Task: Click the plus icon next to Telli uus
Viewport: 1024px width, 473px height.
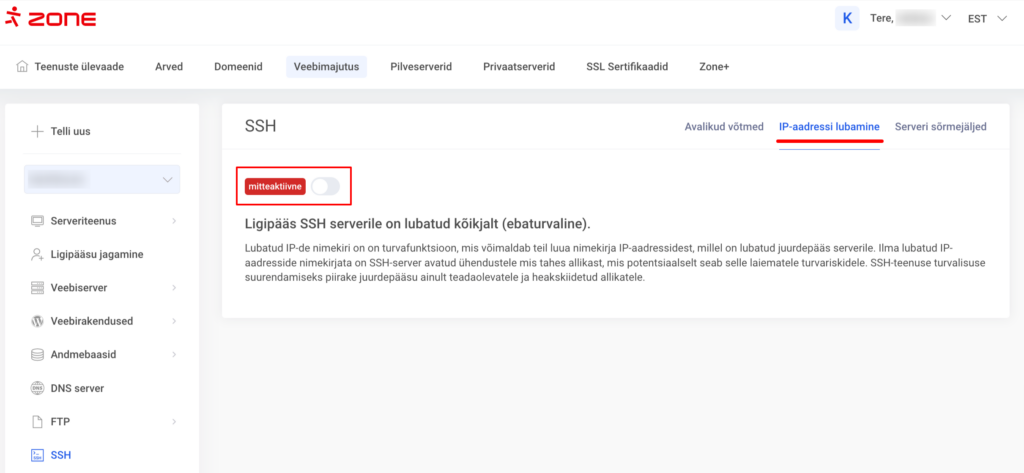Action: [37, 131]
